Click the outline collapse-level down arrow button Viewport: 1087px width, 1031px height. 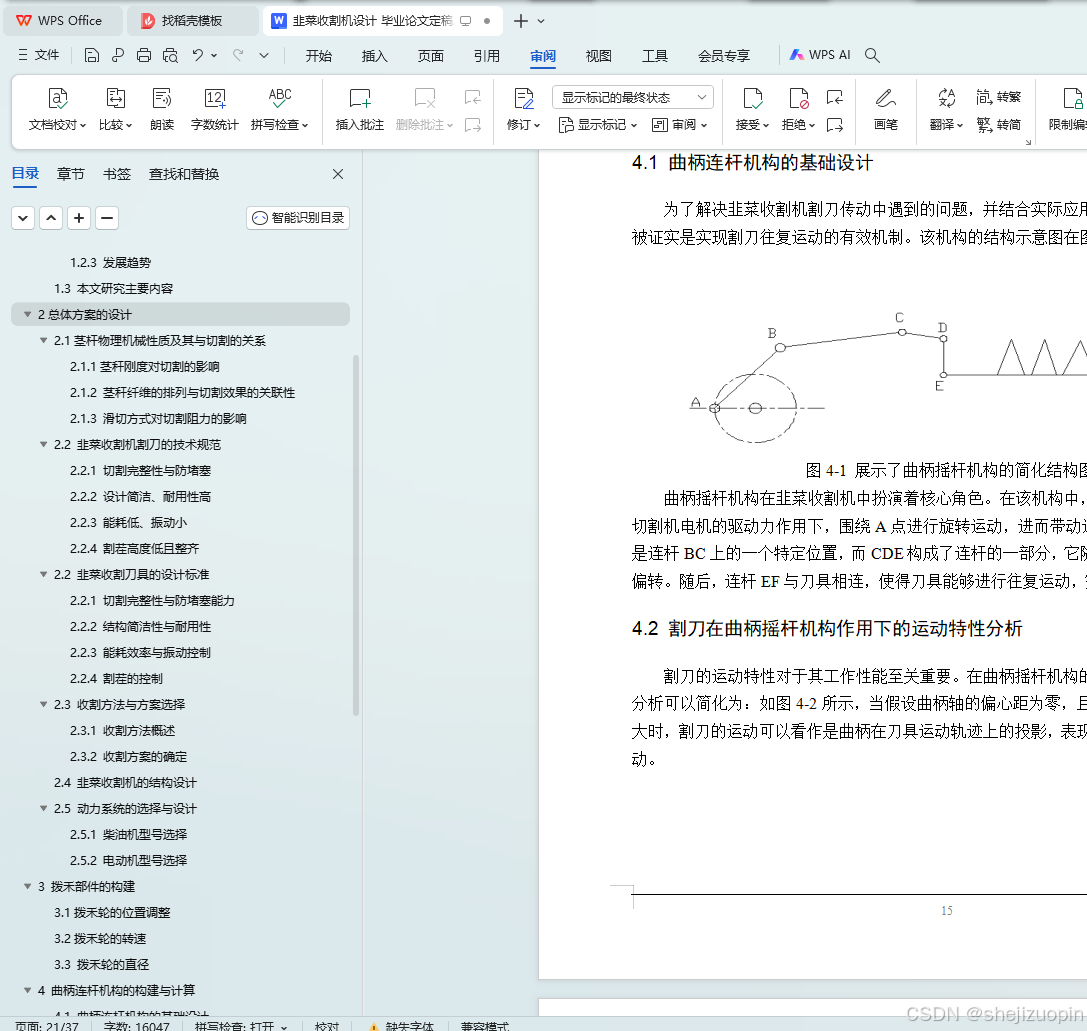(x=23, y=218)
